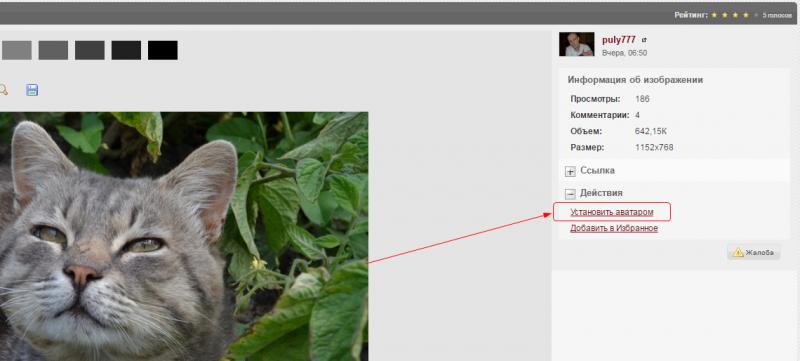Image resolution: width=800 pixels, height=361 pixels.
Task: Click Добавить в Избранное link
Action: 614,228
